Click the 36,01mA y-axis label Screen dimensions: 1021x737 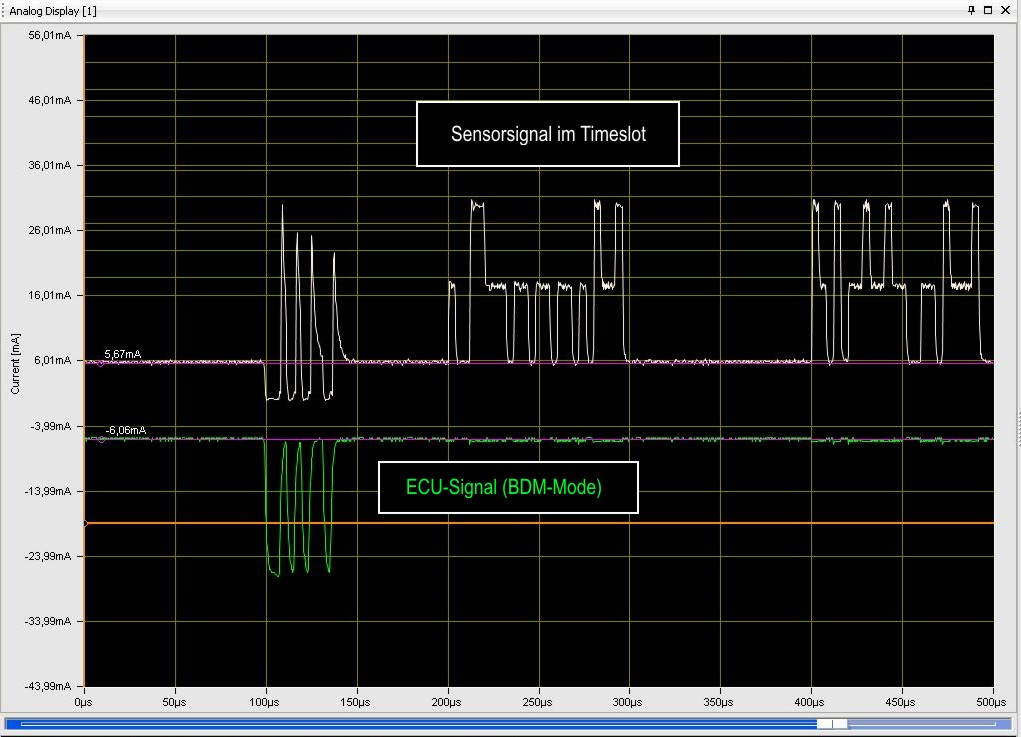tap(49, 165)
